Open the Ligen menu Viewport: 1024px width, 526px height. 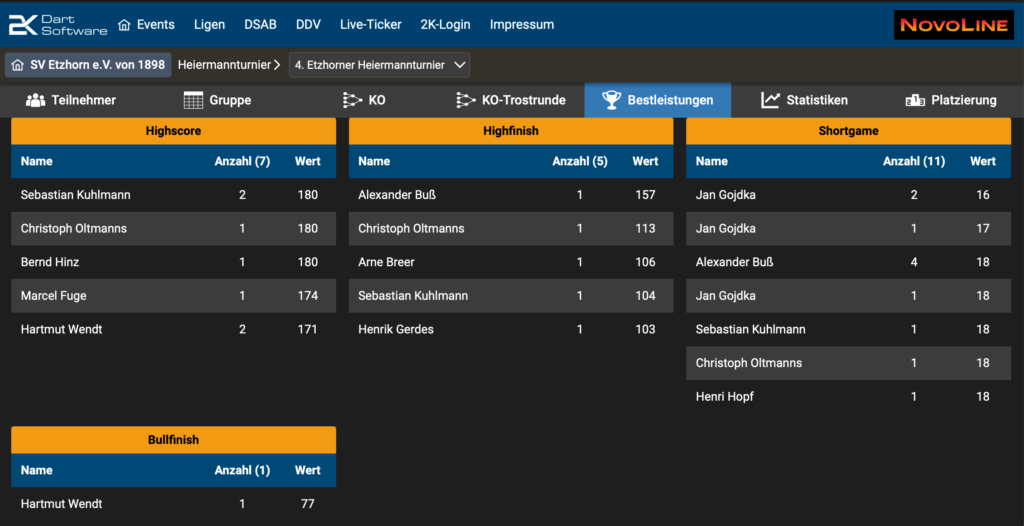coord(209,25)
